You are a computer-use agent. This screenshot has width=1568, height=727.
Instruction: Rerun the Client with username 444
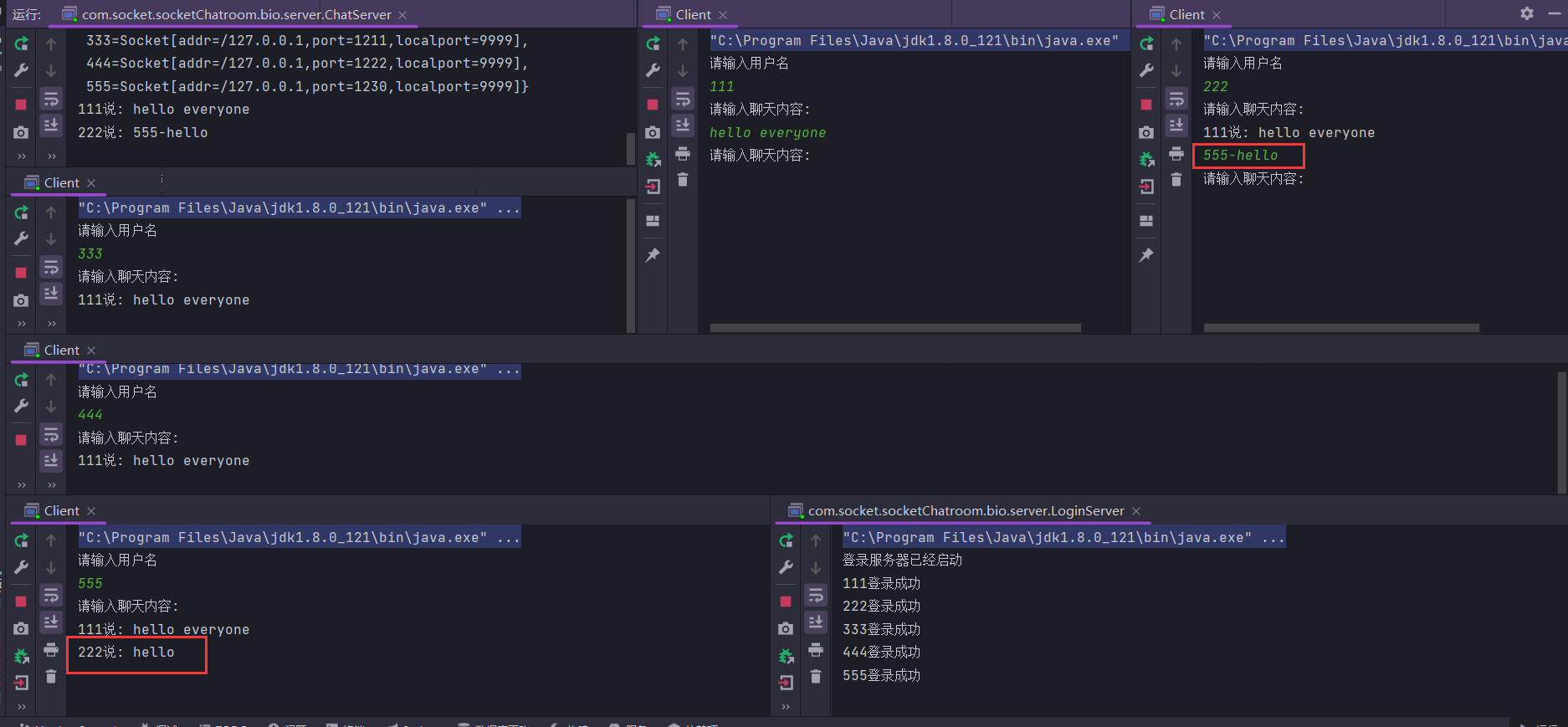coord(21,380)
